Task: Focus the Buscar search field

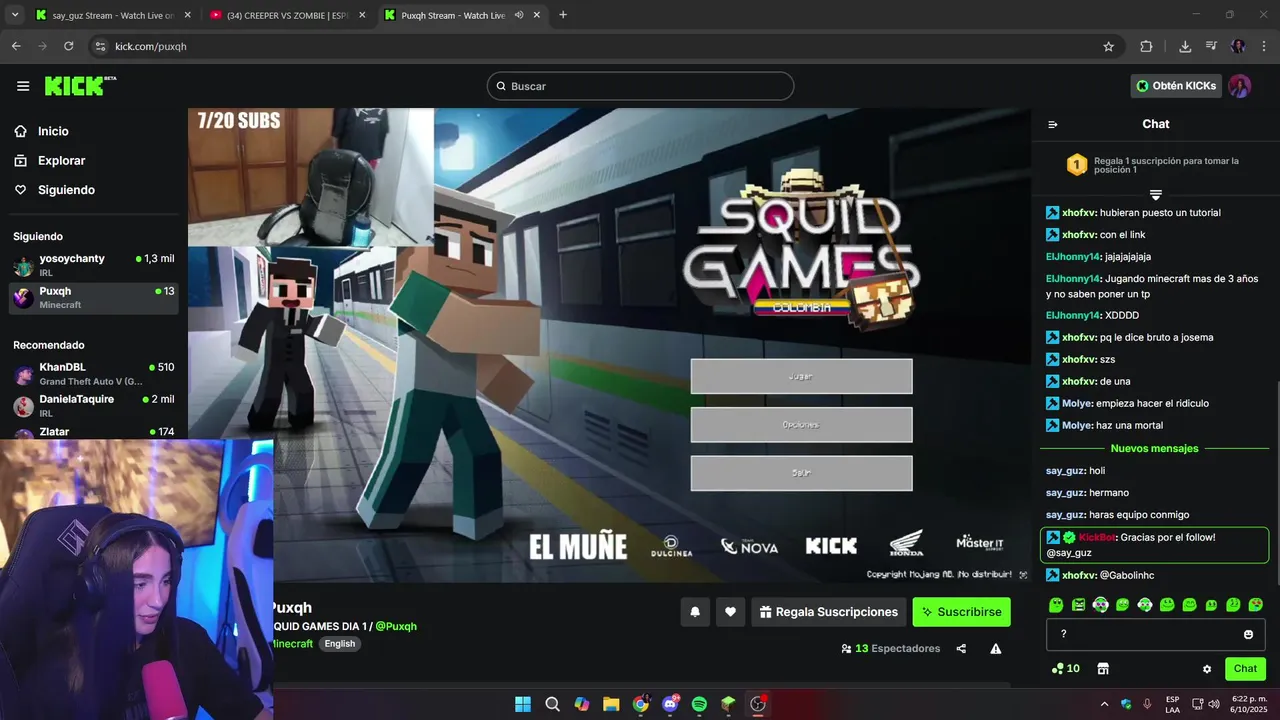Action: pyautogui.click(x=640, y=86)
